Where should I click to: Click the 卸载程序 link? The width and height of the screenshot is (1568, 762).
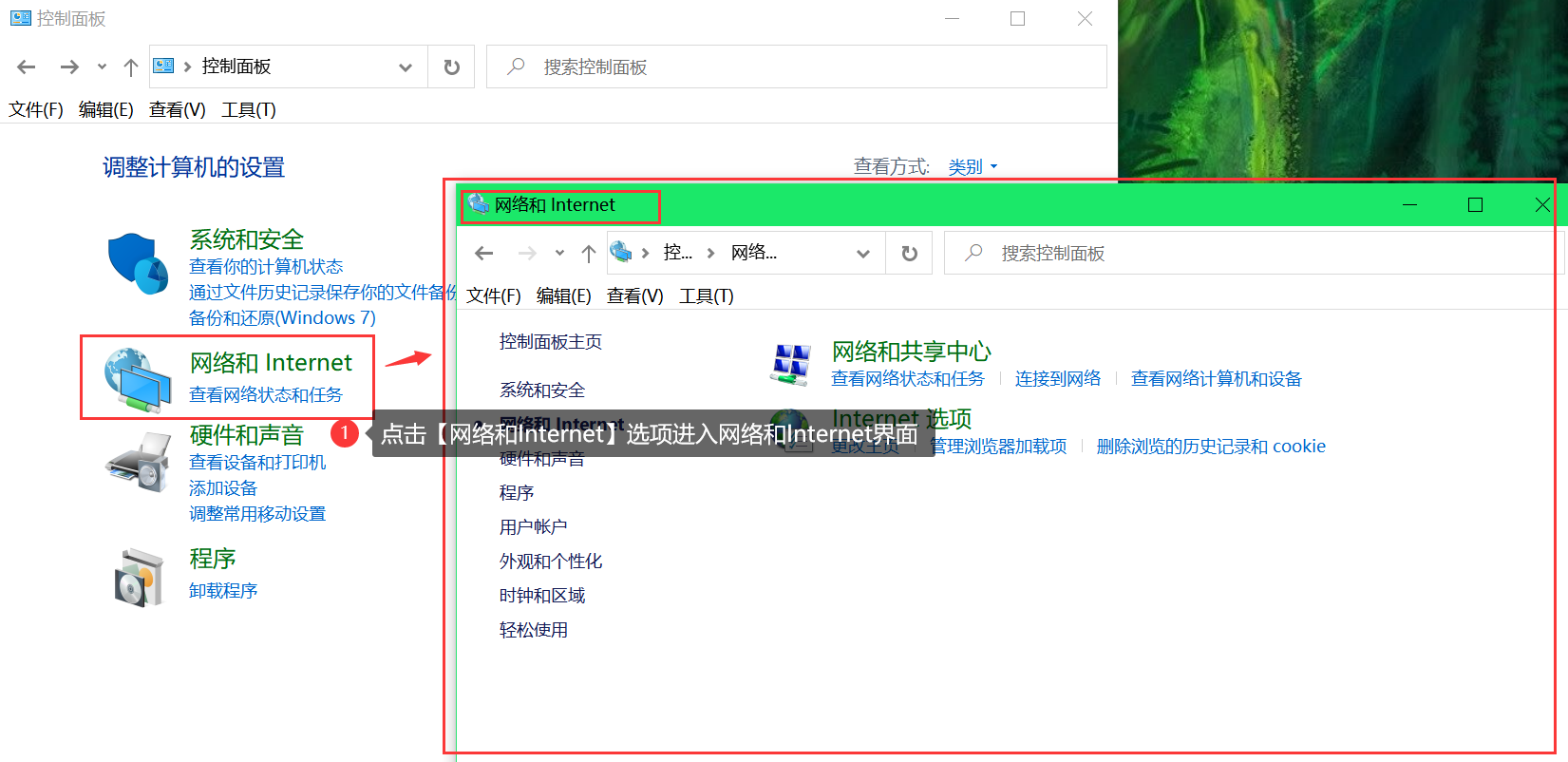pyautogui.click(x=223, y=591)
